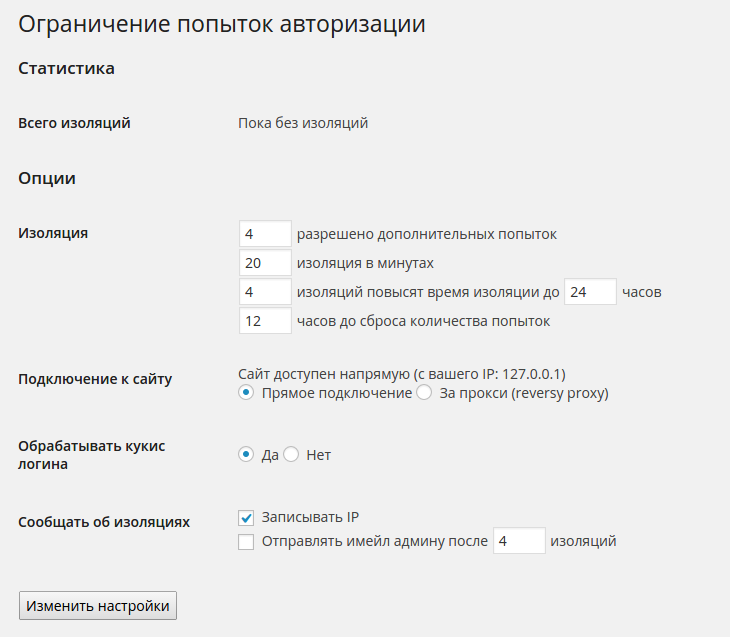This screenshot has width=730, height=637.
Task: Focus the hours until retries reset field
Action: point(265,321)
